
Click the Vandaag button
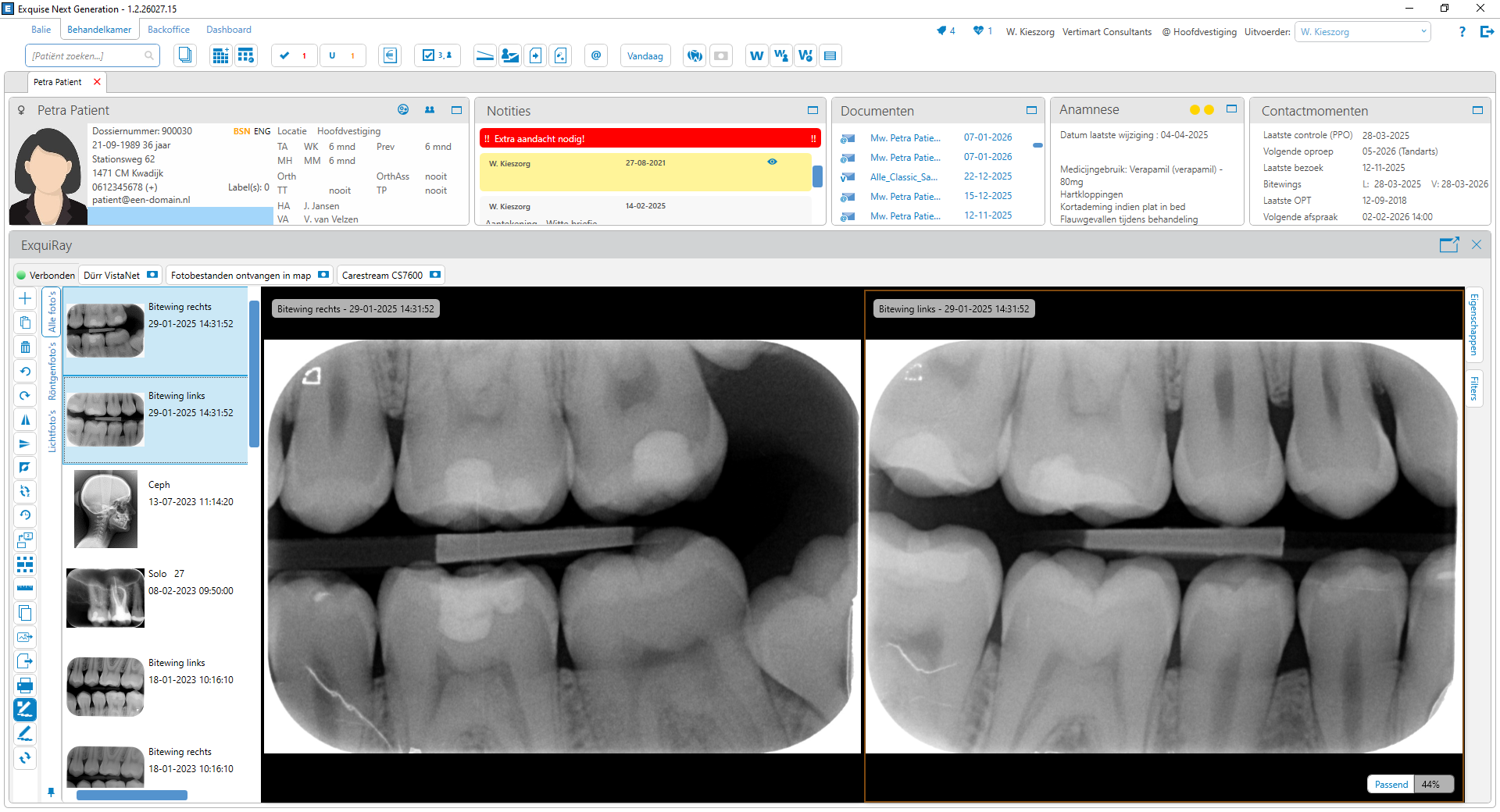point(645,56)
